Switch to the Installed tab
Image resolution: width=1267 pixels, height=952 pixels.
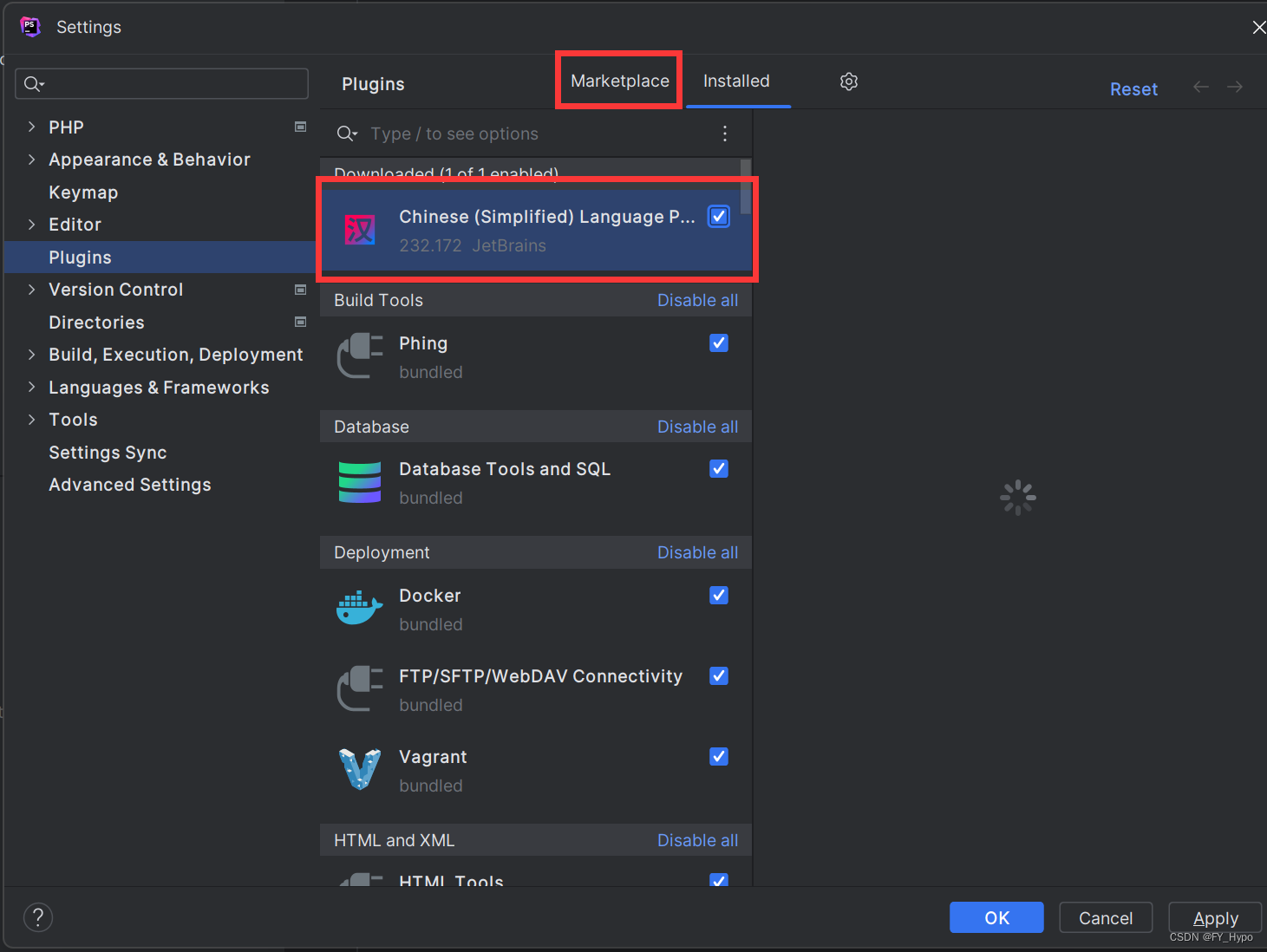point(736,81)
